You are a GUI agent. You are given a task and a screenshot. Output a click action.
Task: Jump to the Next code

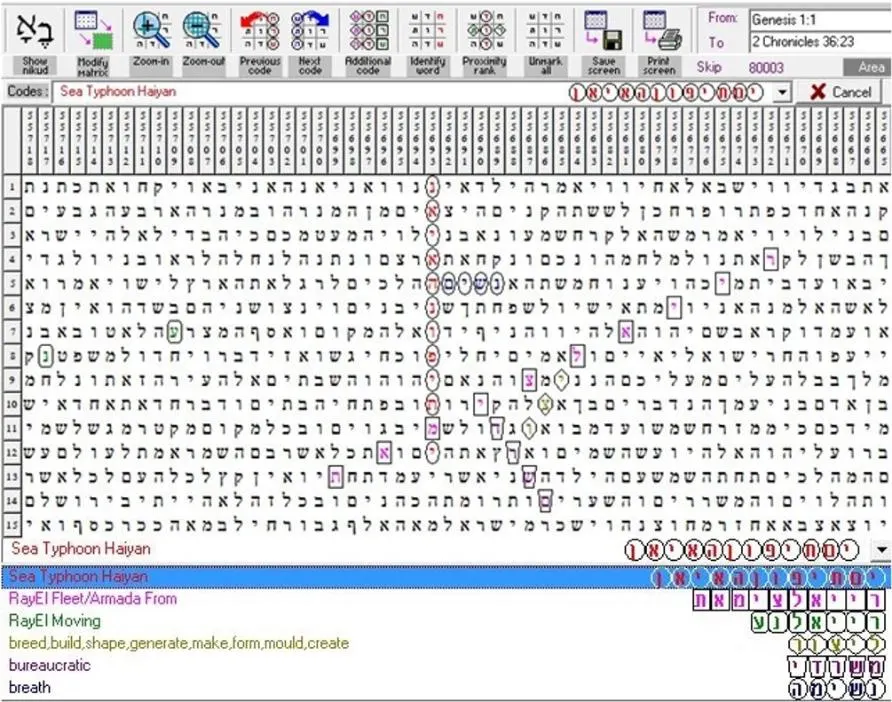coord(310,30)
